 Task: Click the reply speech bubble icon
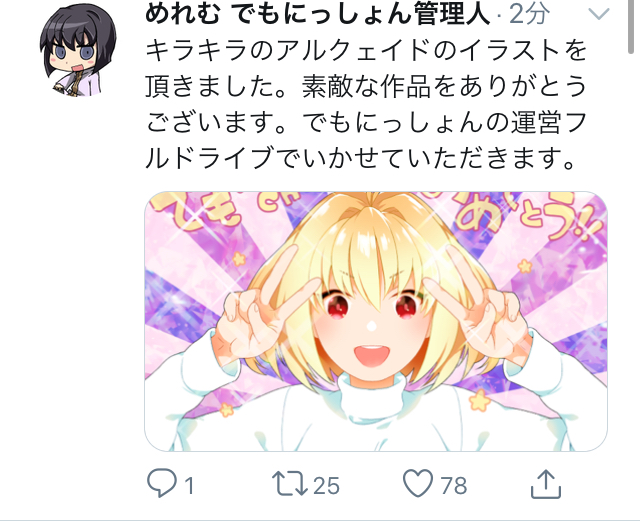pos(162,483)
